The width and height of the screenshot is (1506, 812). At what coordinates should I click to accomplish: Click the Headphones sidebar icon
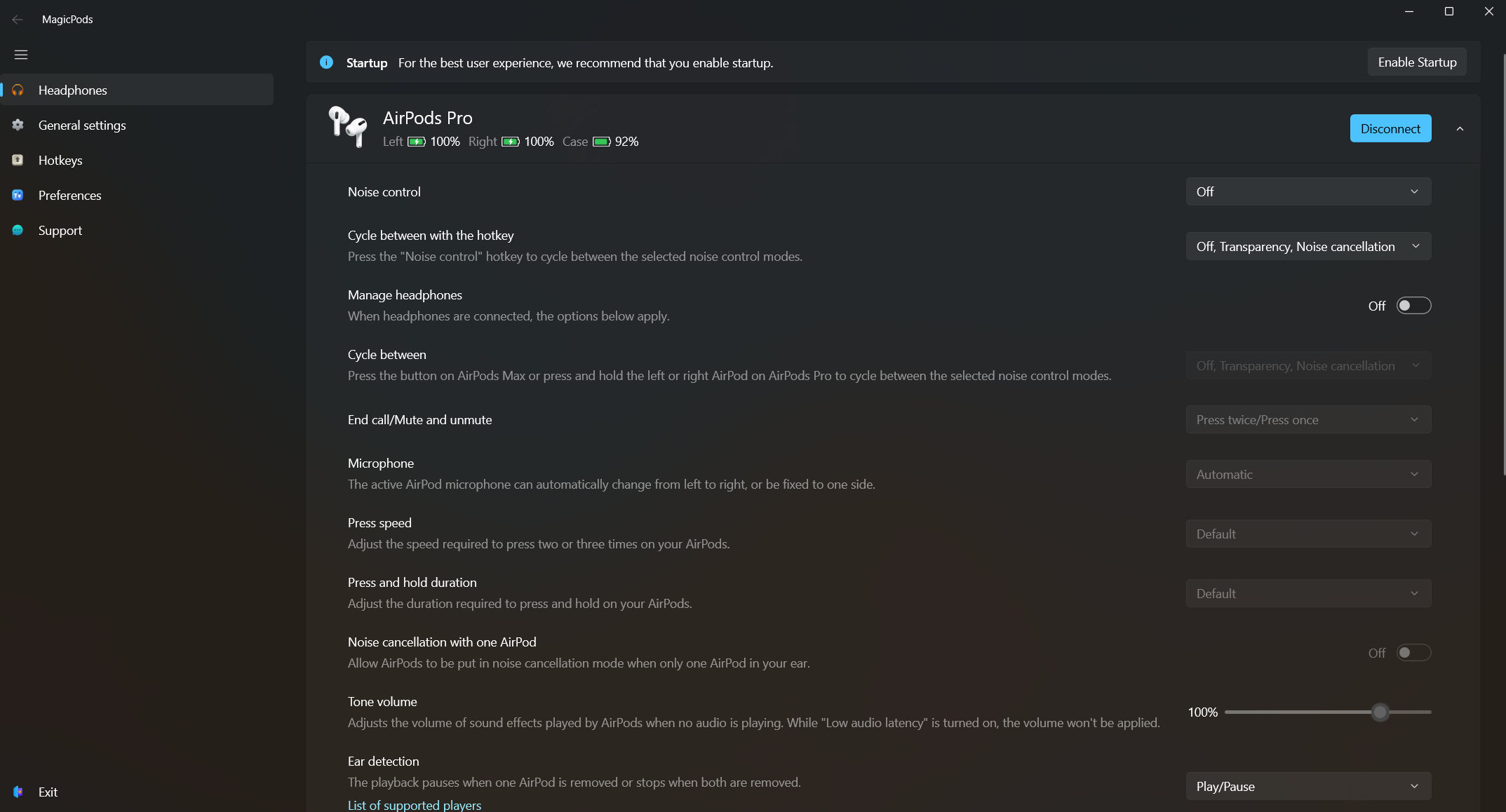(x=18, y=90)
